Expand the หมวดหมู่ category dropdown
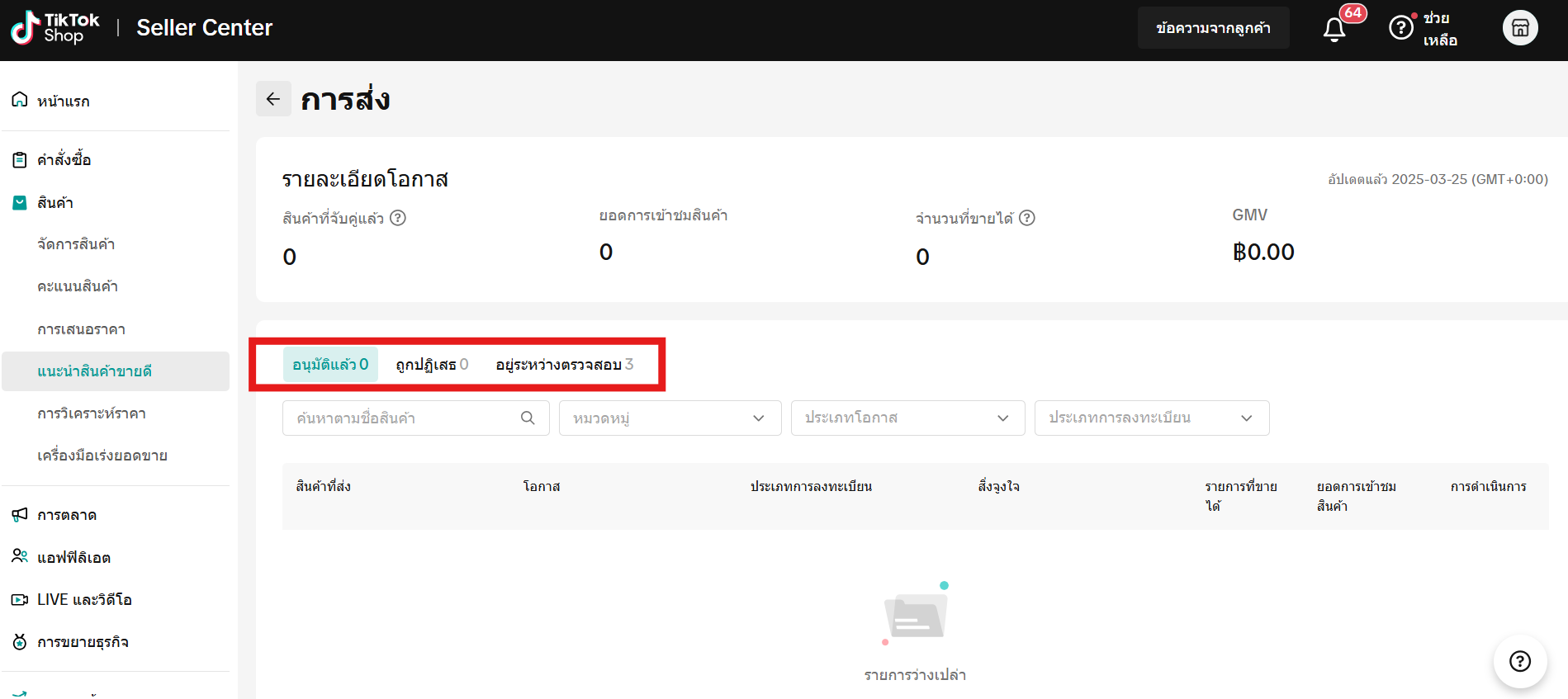Screen dimensions: 1568x699 670,418
